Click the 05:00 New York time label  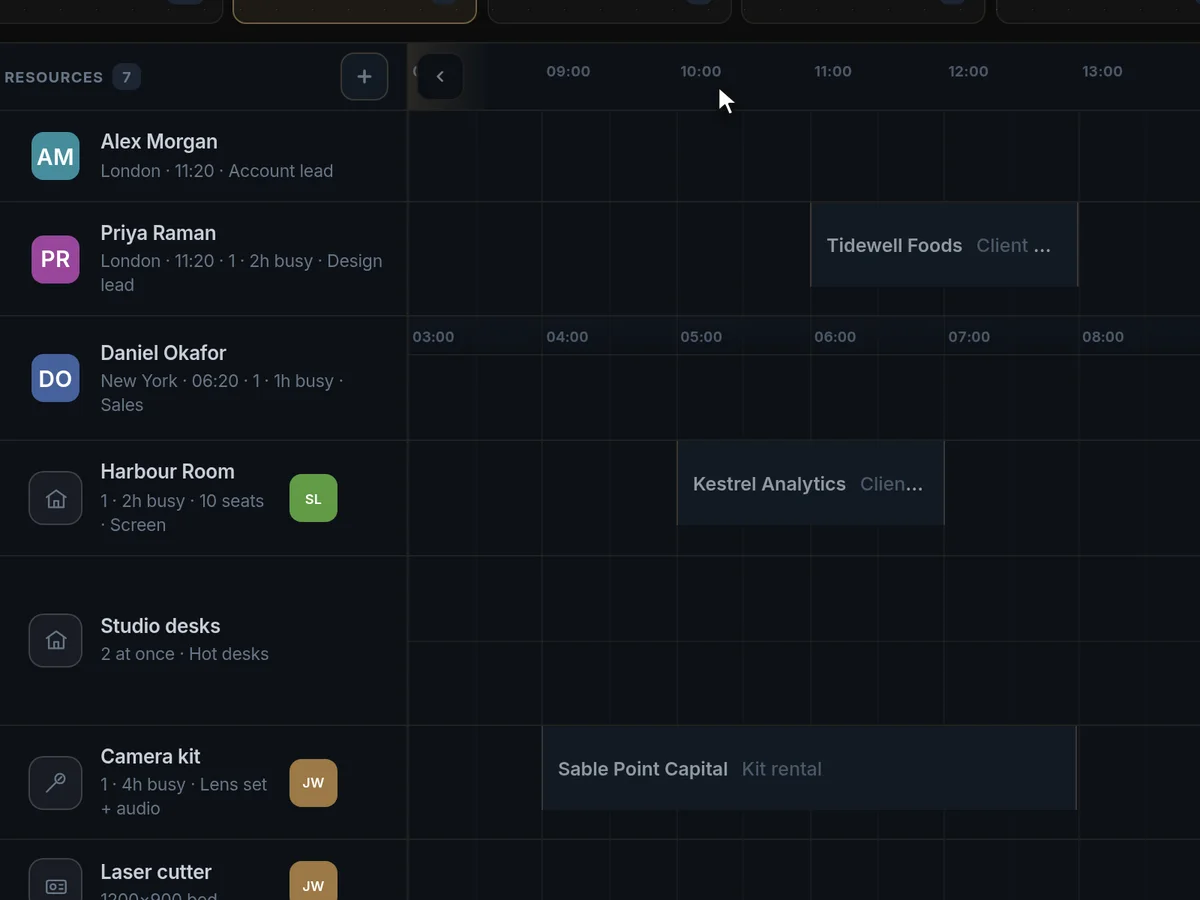(x=701, y=337)
